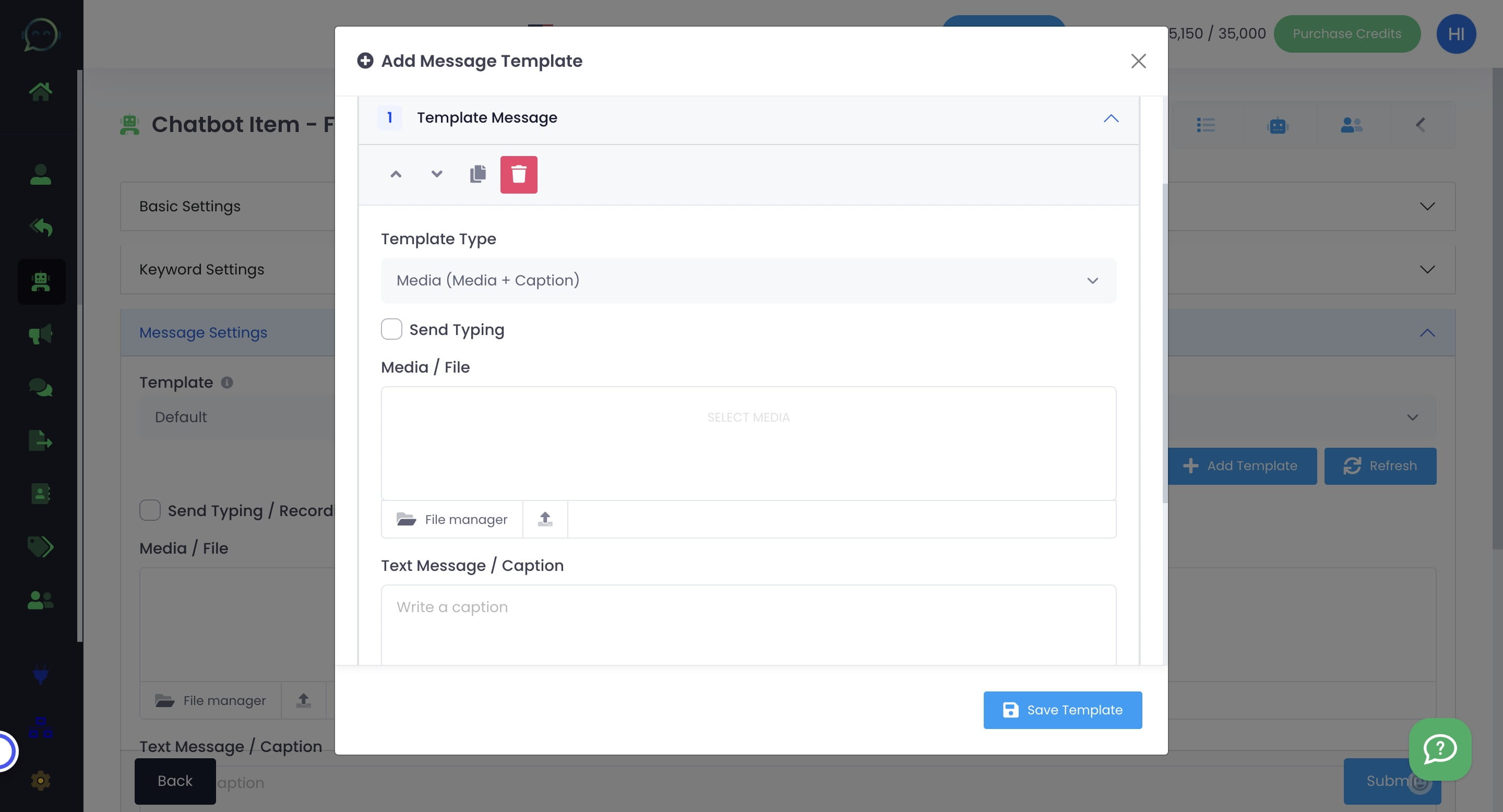Viewport: 1503px width, 812px height.
Task: Expand Keyword Settings section
Action: pos(1427,269)
